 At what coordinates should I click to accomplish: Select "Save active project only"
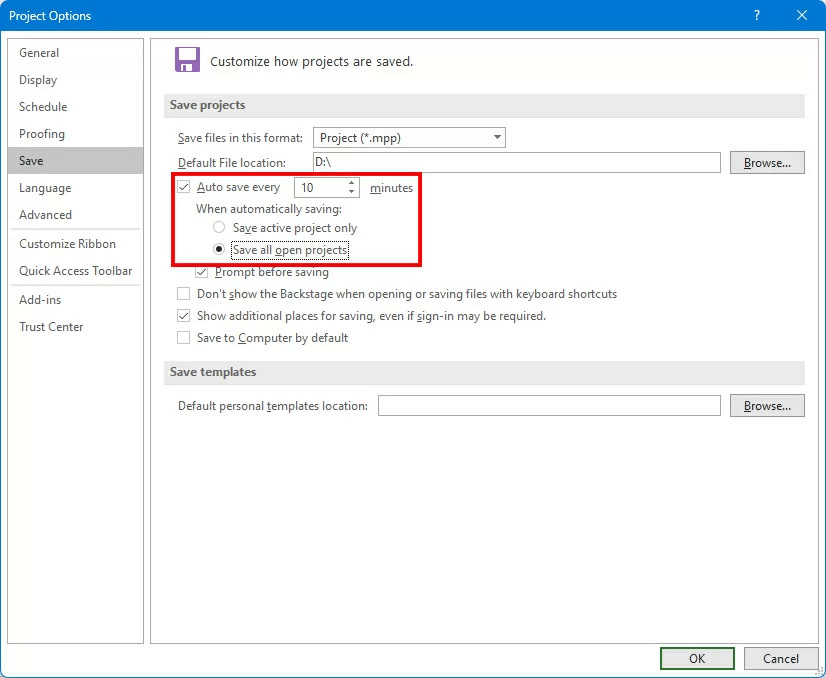[x=219, y=227]
